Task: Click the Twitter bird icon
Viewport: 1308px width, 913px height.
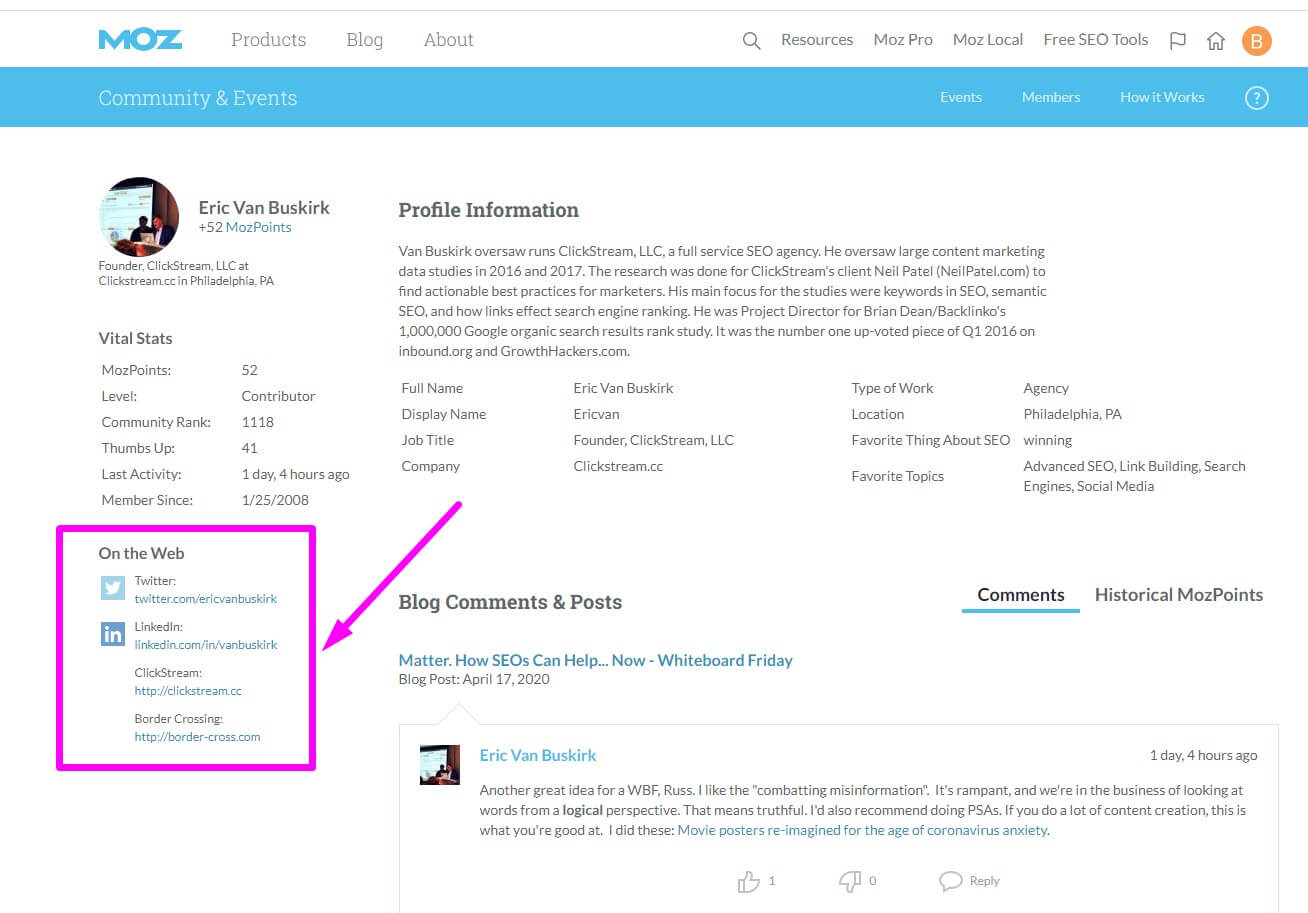Action: point(113,588)
